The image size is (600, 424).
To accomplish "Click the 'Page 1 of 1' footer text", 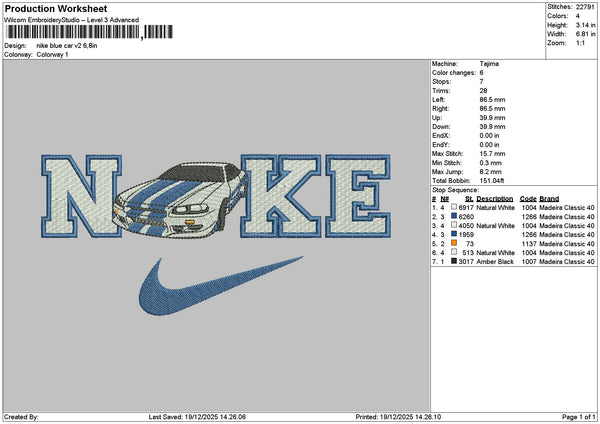I will (x=579, y=417).
